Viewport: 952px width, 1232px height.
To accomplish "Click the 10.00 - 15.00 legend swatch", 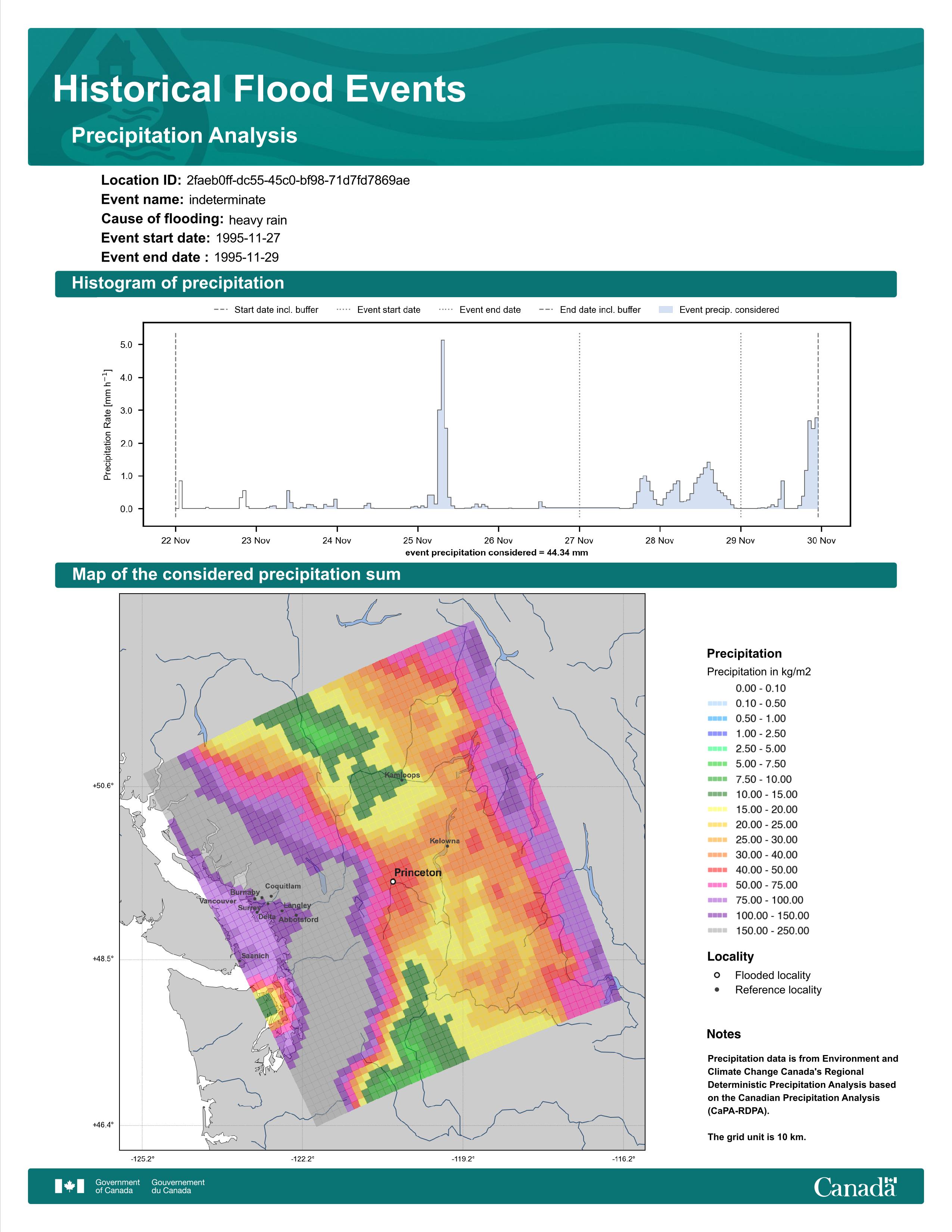I will [x=717, y=794].
